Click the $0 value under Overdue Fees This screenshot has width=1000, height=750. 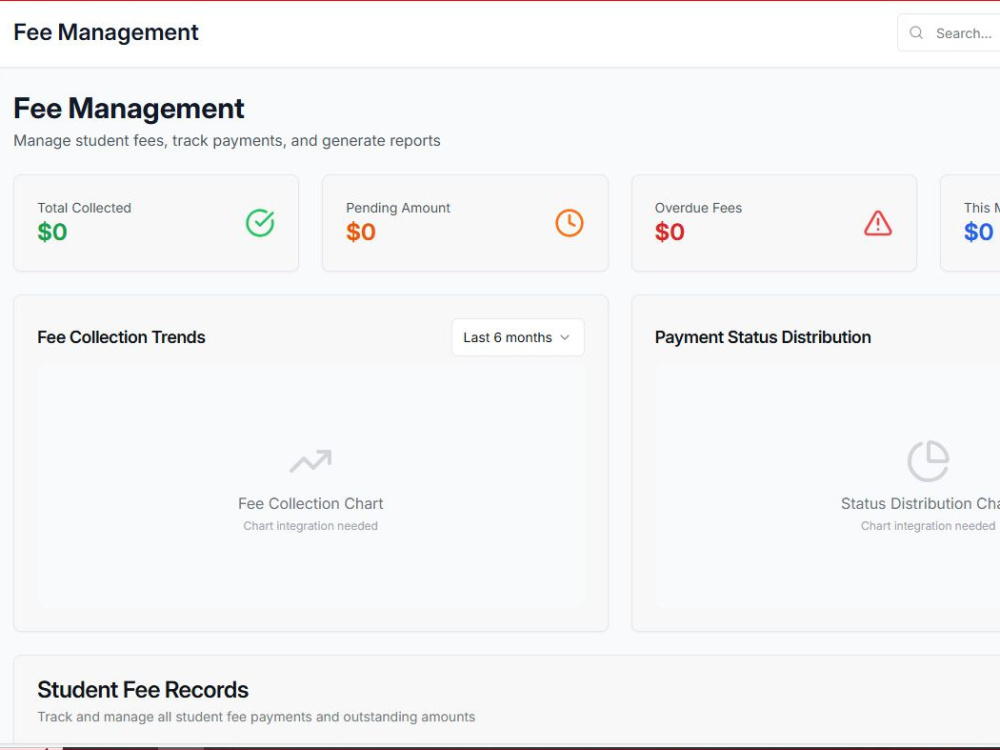click(x=670, y=232)
